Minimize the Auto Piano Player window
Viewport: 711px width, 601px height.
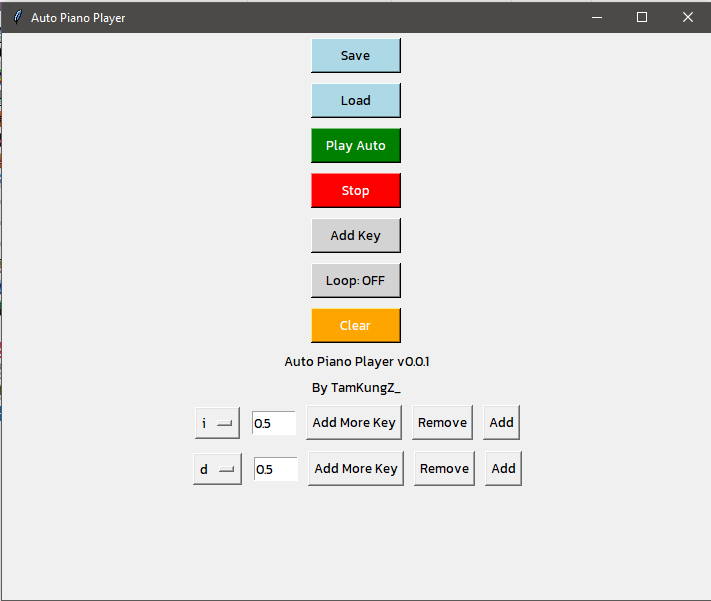click(597, 17)
